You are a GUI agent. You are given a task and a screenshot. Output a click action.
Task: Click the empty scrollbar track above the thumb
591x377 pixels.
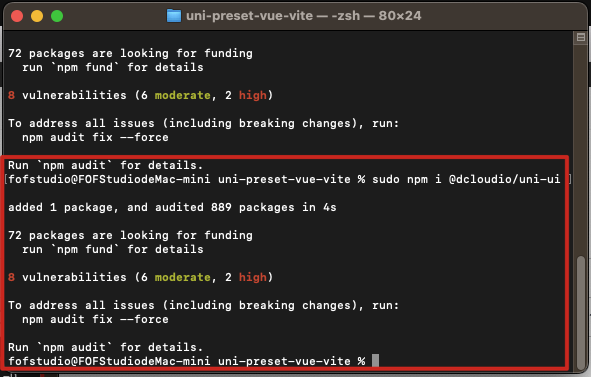(x=581, y=151)
